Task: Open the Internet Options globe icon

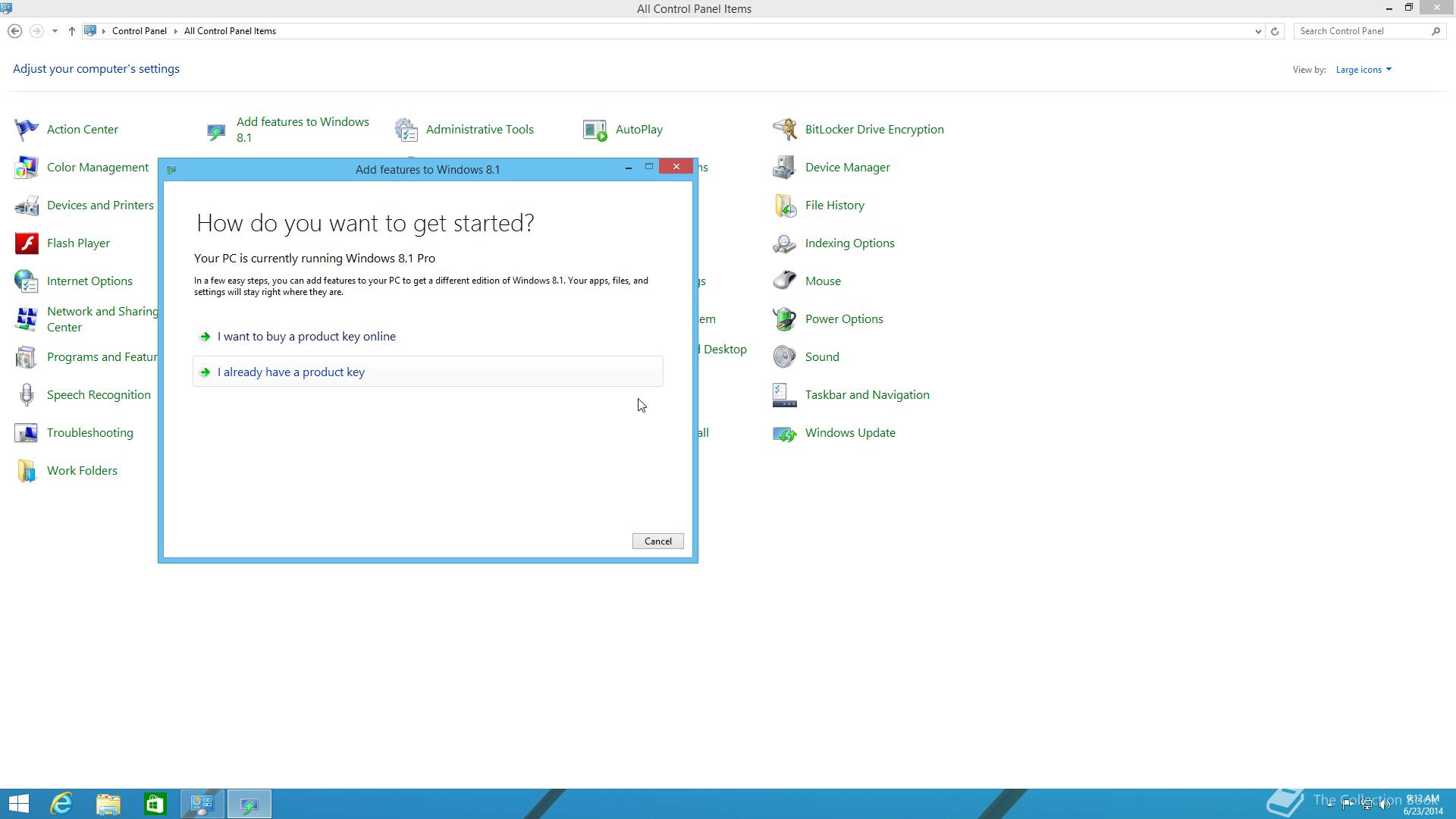Action: click(x=27, y=281)
